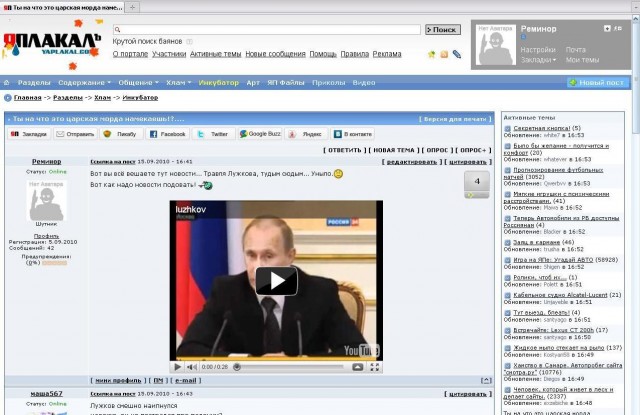This screenshot has width=640, height=415.
Task: Open the Приколы menu item
Action: coord(329,82)
